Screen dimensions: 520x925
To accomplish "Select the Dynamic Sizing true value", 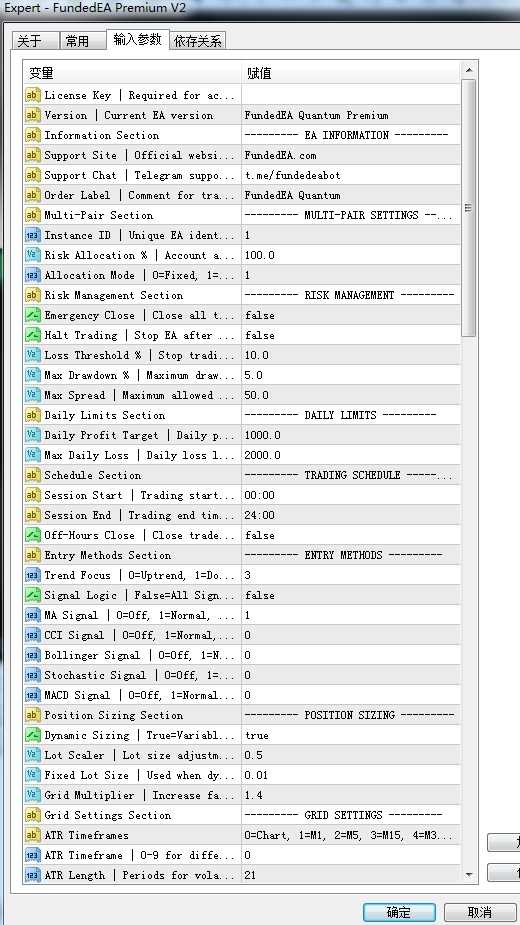I will click(x=257, y=735).
